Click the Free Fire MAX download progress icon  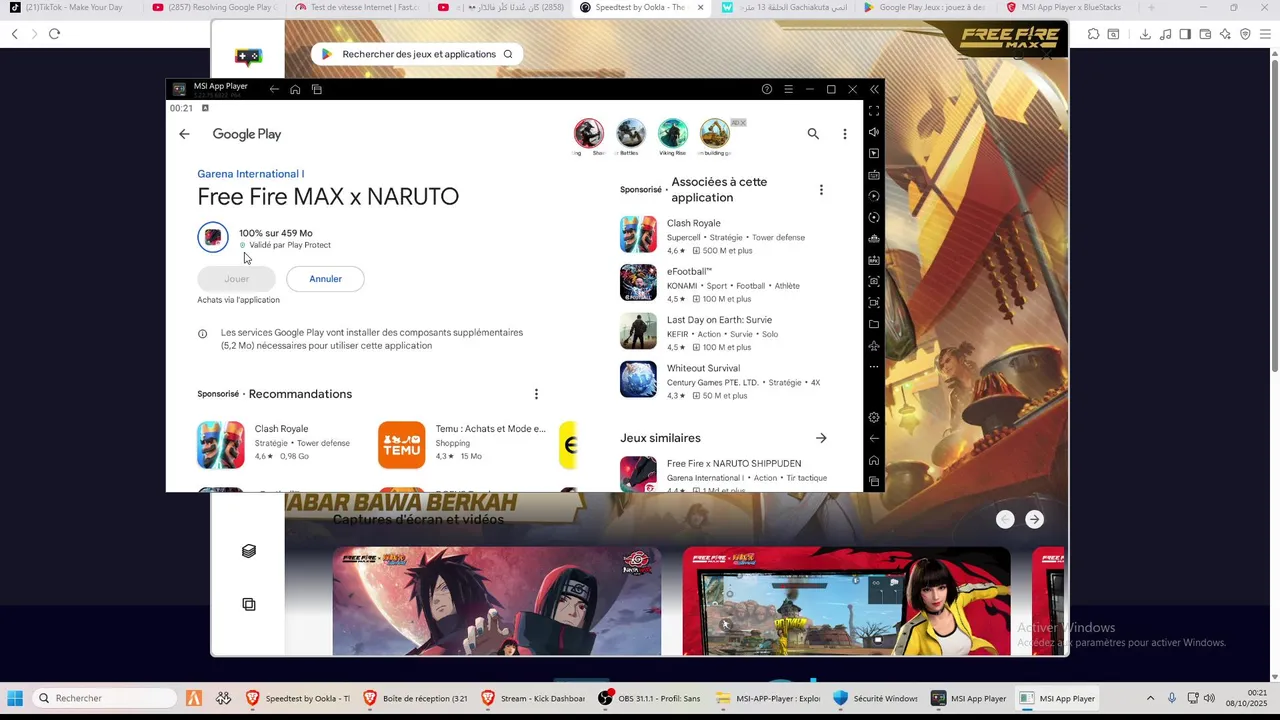coord(213,237)
